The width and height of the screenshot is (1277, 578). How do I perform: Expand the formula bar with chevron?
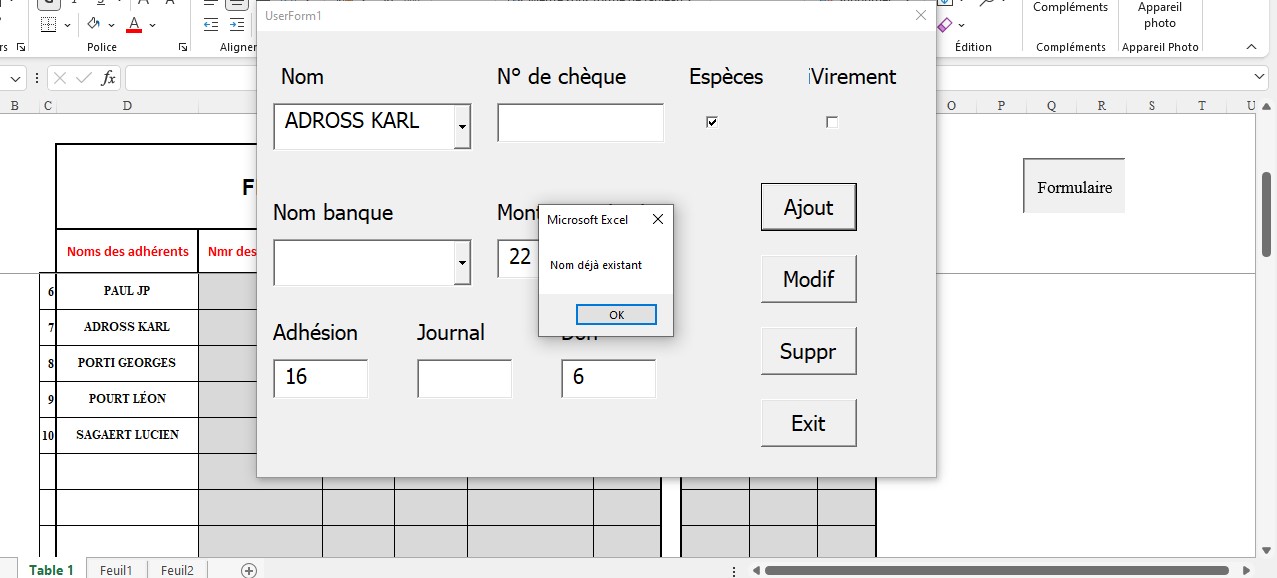tap(1260, 78)
